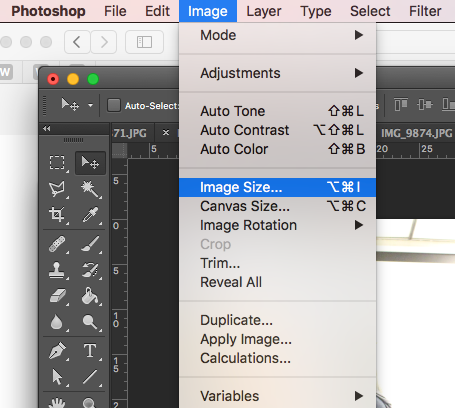Toggle the sidebar button in the browser window
The height and width of the screenshot is (408, 455).
pos(144,42)
